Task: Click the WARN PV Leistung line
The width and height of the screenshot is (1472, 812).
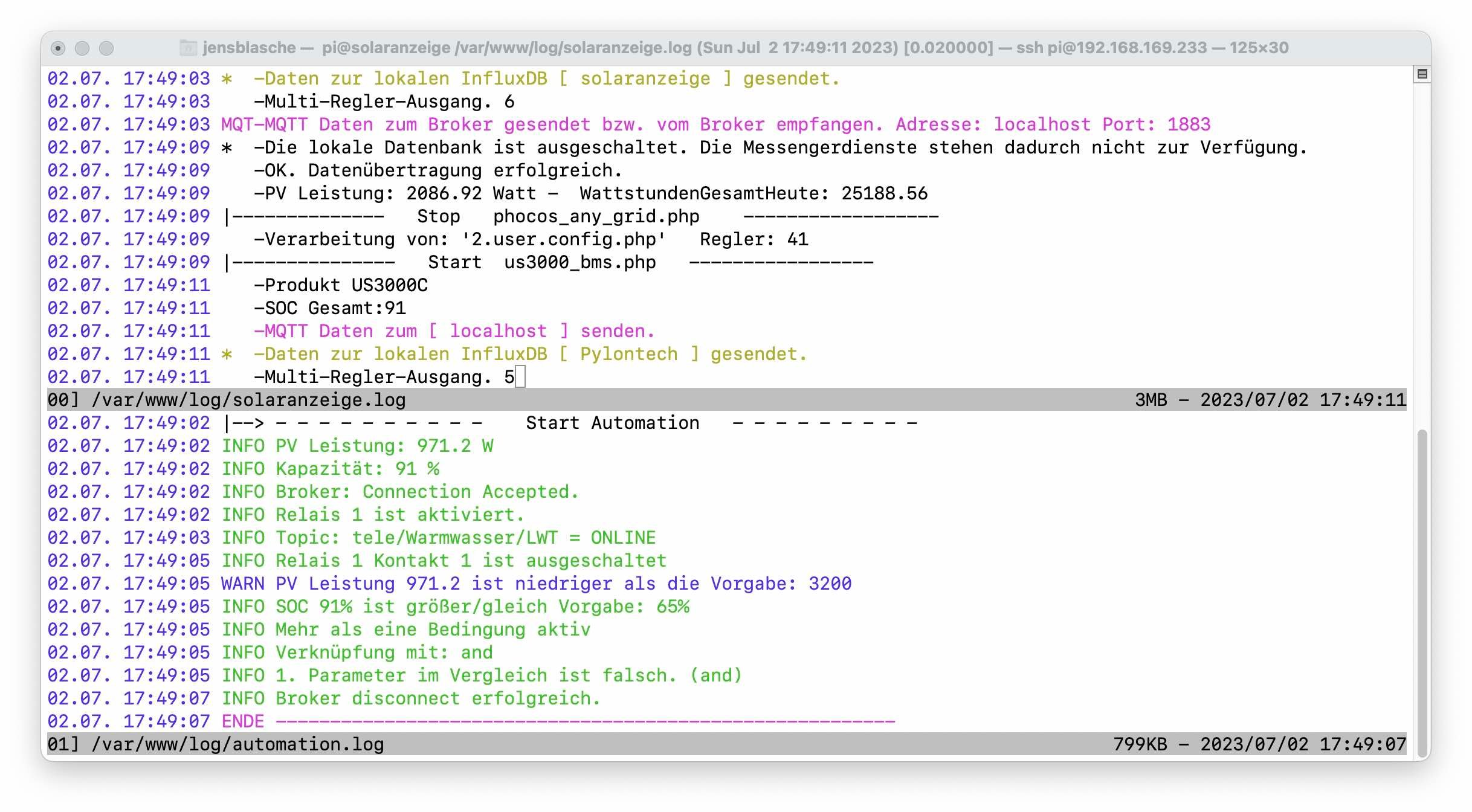Action: [535, 584]
